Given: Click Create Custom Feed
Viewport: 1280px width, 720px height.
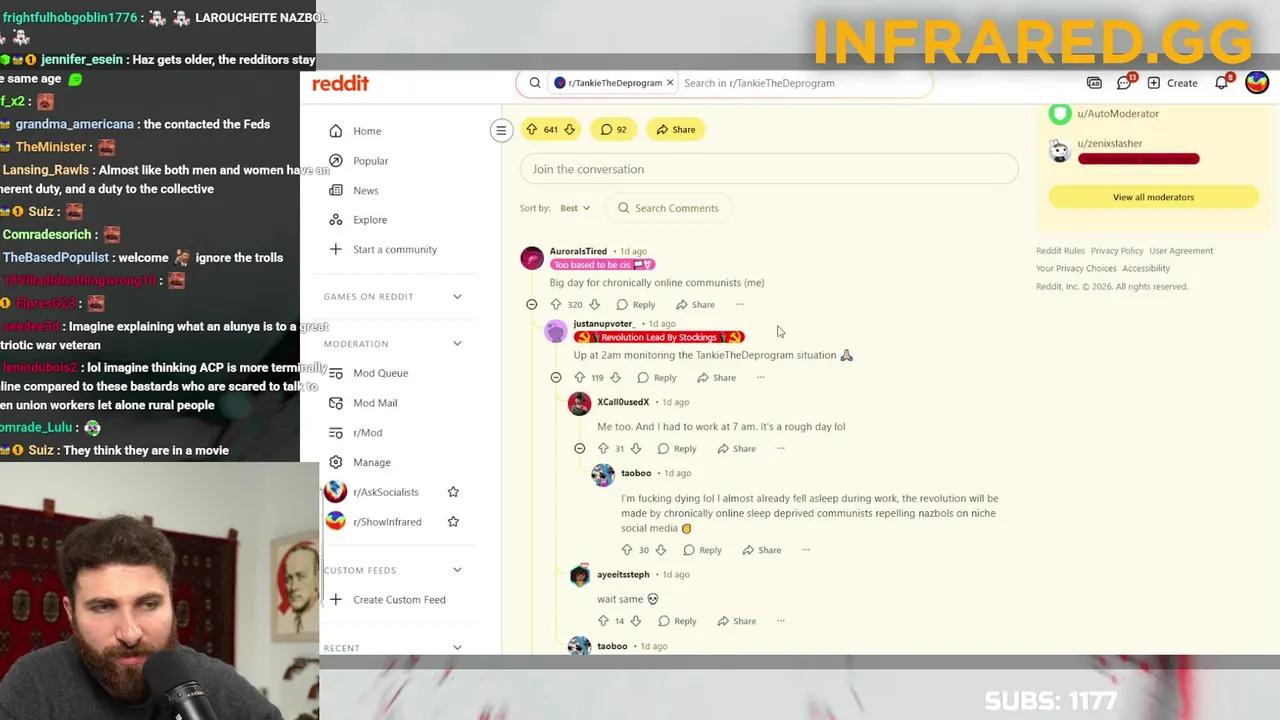Looking at the screenshot, I should (x=398, y=600).
